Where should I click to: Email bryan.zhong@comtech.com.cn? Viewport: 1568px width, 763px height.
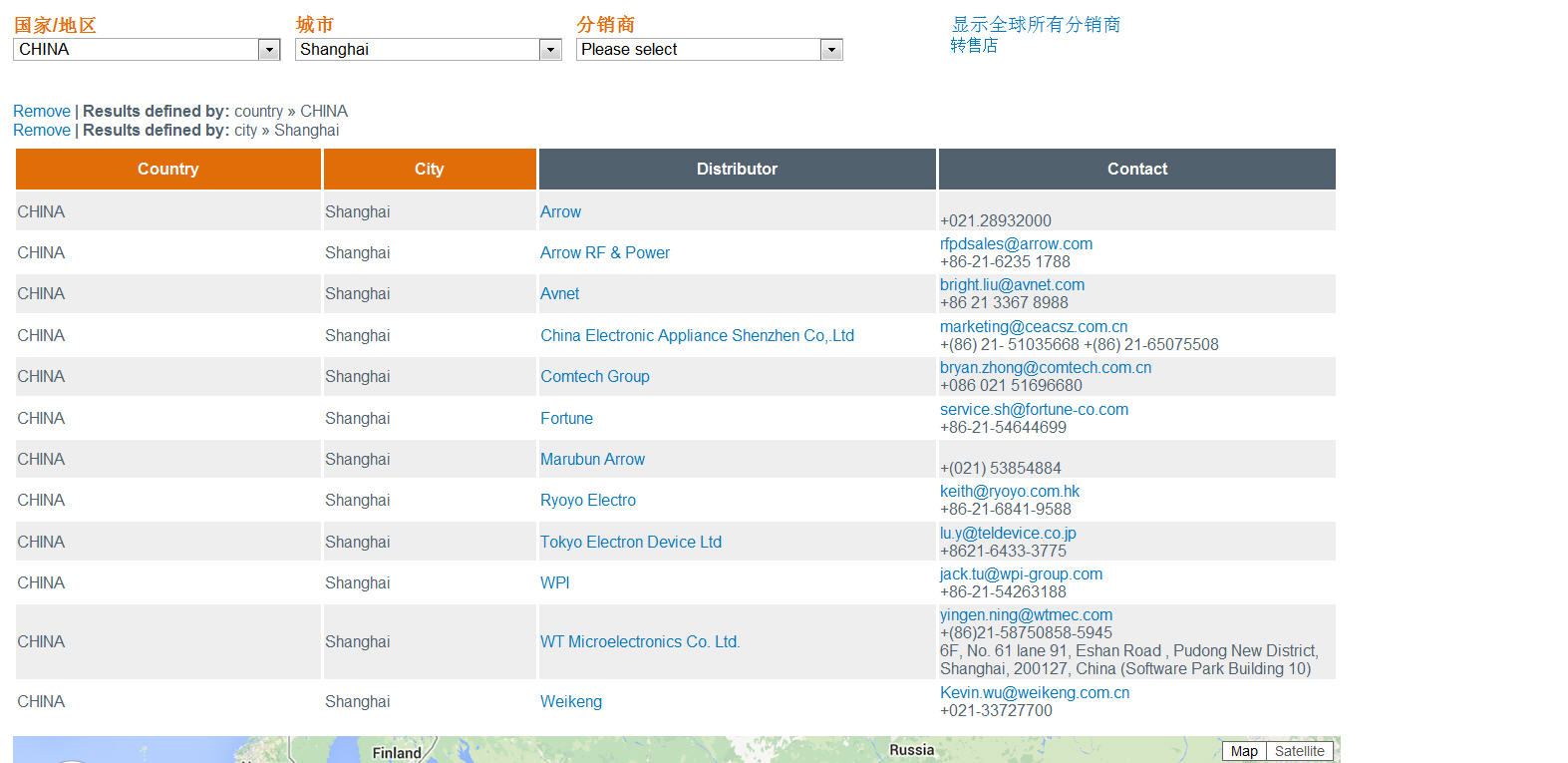tap(1046, 367)
